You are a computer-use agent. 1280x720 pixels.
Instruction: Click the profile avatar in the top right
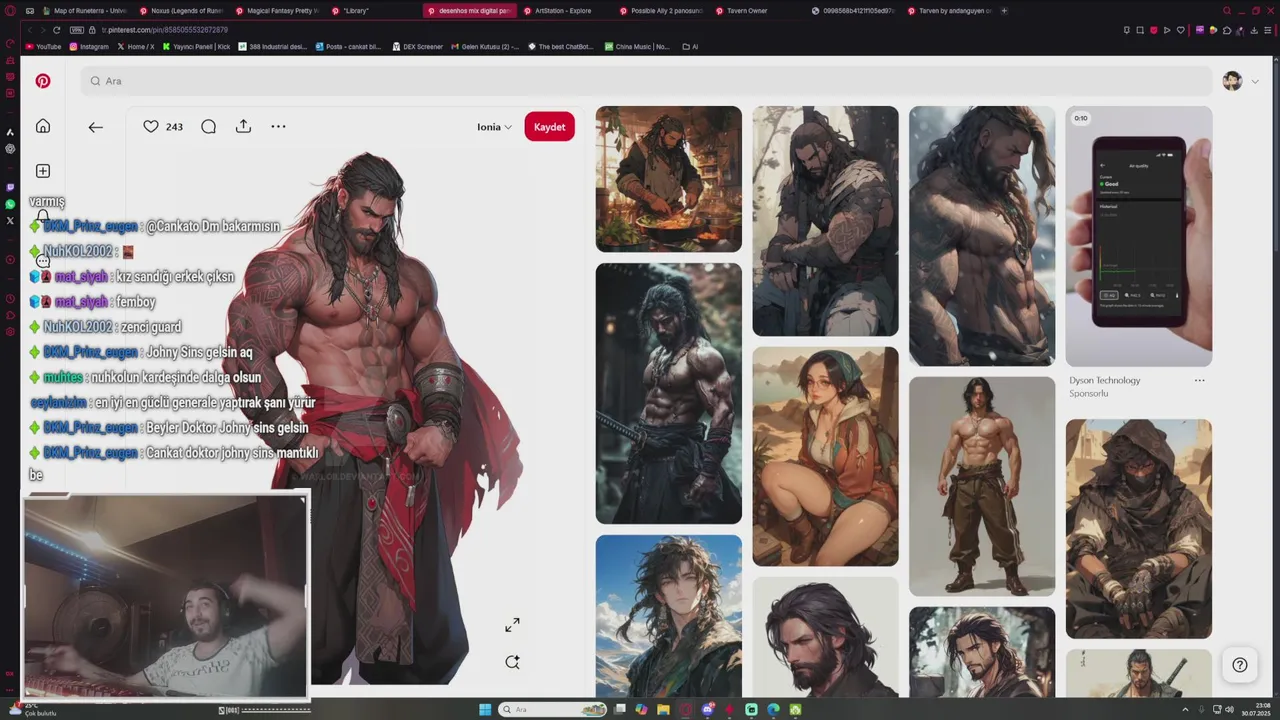tap(1232, 81)
